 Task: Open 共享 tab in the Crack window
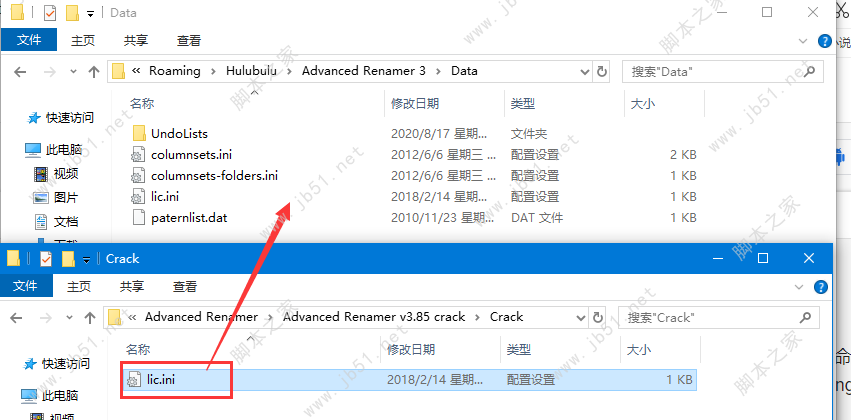[132, 287]
